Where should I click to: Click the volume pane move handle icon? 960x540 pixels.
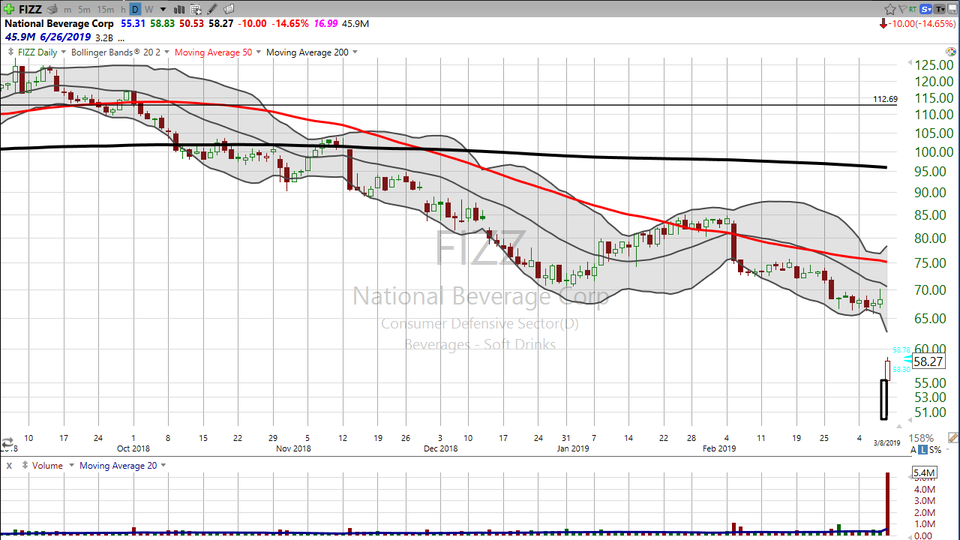[24, 466]
